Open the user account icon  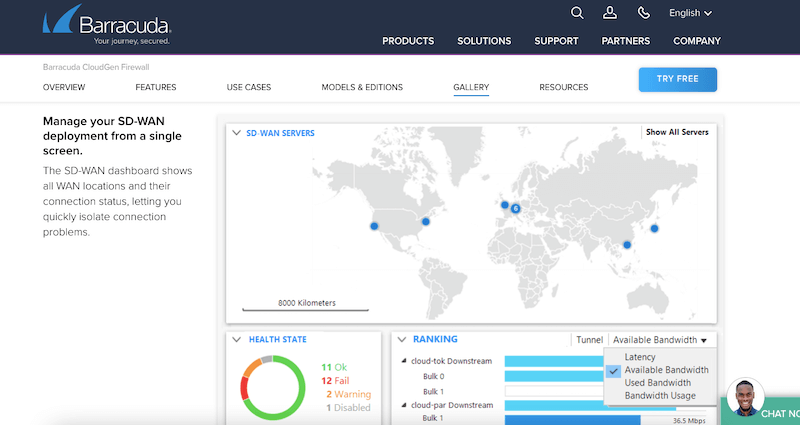[x=610, y=13]
